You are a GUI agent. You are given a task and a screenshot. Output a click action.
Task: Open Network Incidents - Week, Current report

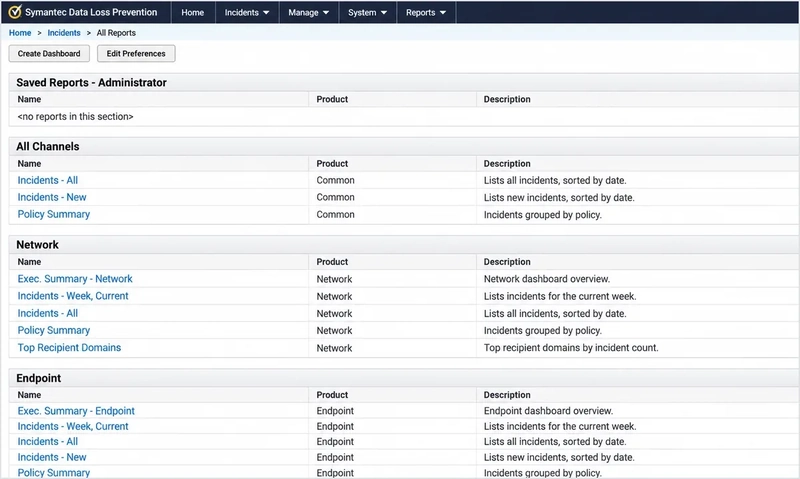tap(73, 296)
